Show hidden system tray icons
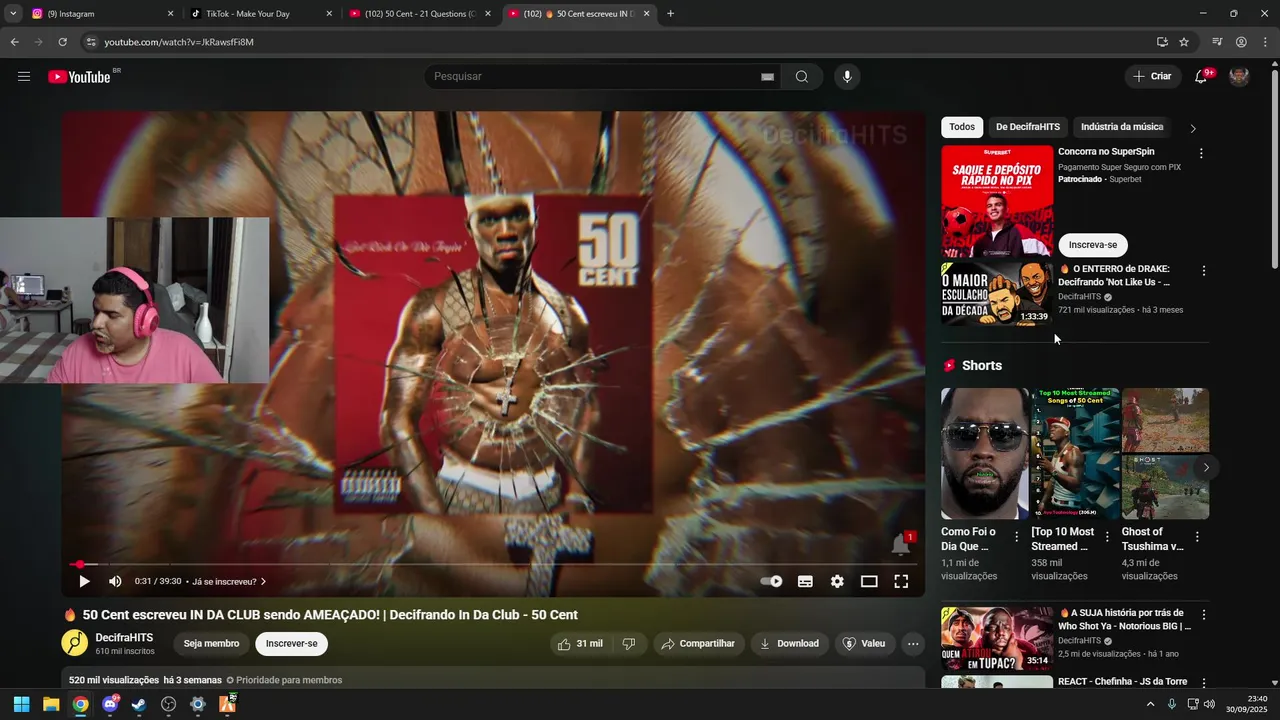 pyautogui.click(x=1150, y=704)
